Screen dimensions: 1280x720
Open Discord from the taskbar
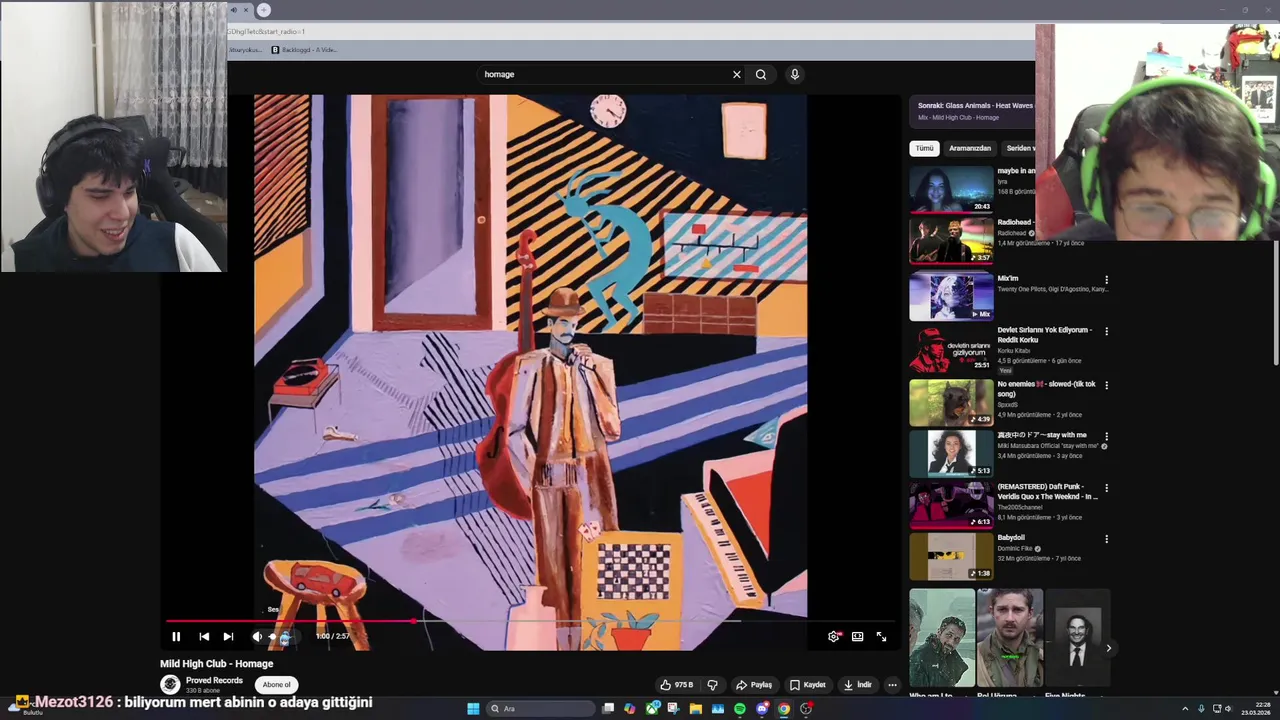[x=762, y=709]
